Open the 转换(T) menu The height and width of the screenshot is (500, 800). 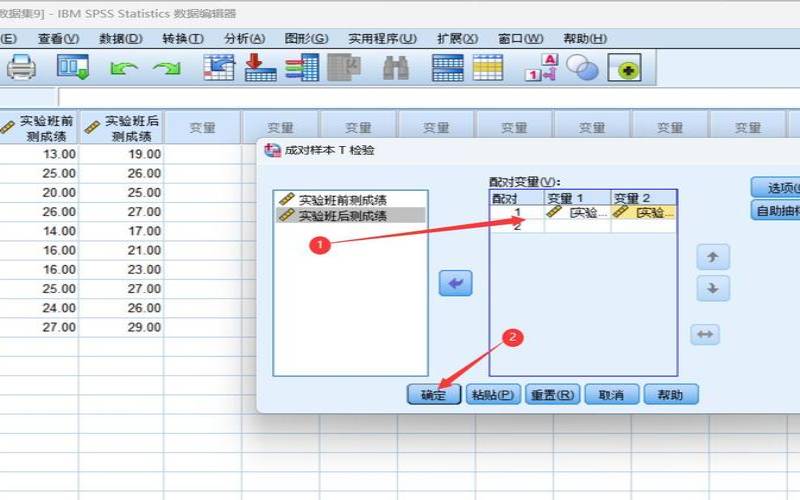pyautogui.click(x=182, y=38)
